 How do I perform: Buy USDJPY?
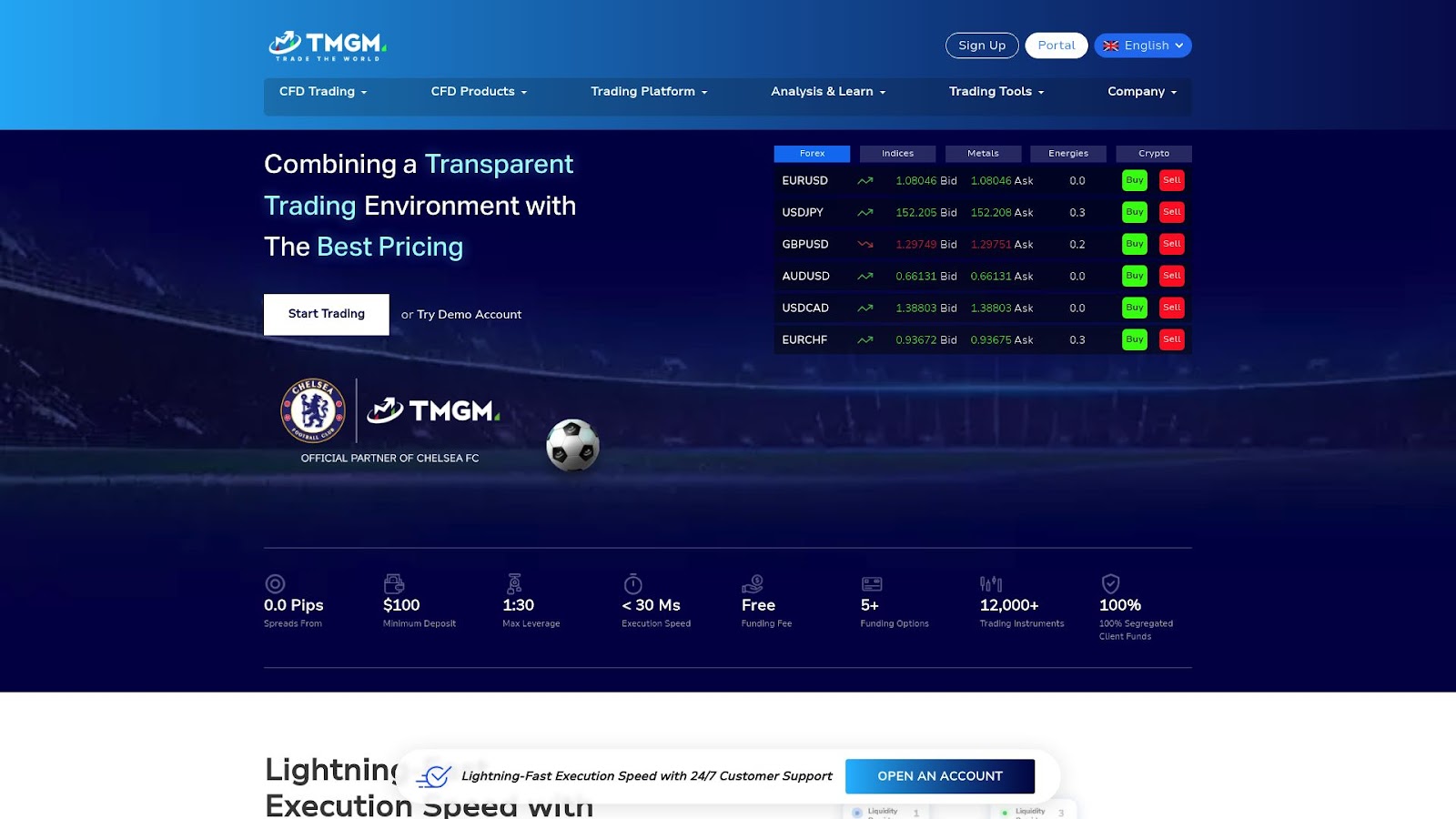tap(1135, 212)
